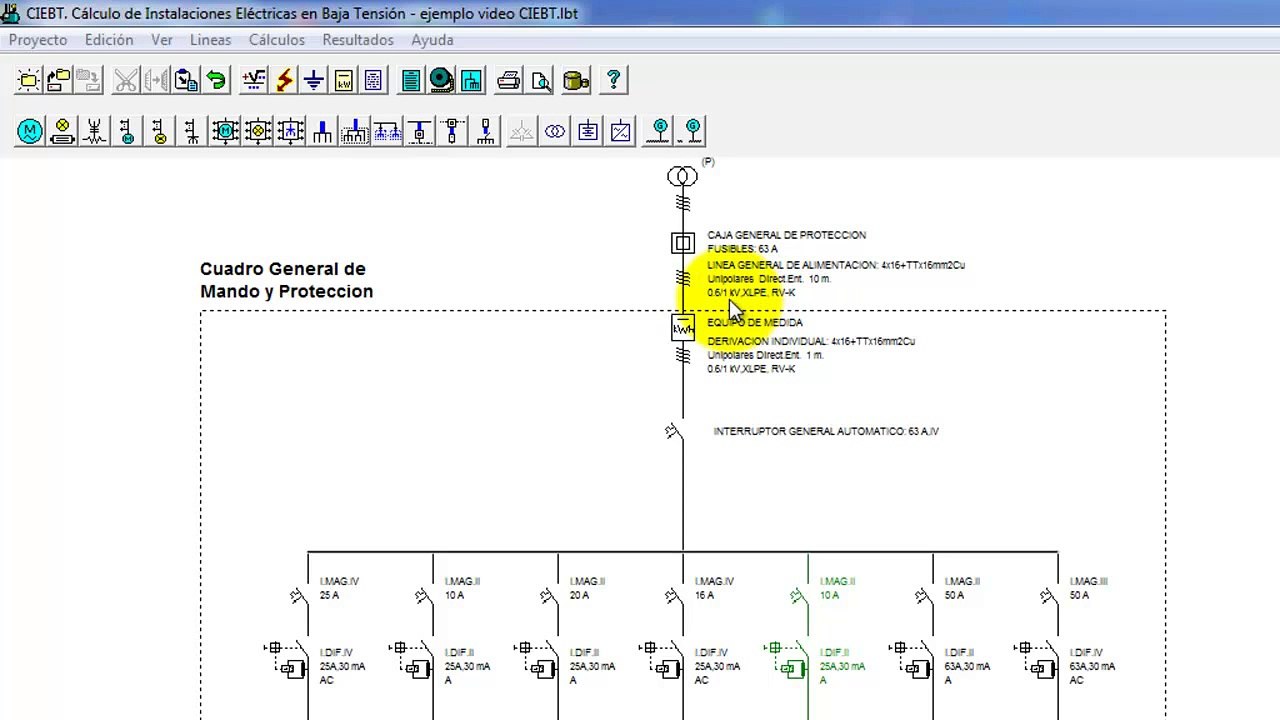Click the battery capacitor box icon
The height and width of the screenshot is (720, 1280).
(588, 131)
